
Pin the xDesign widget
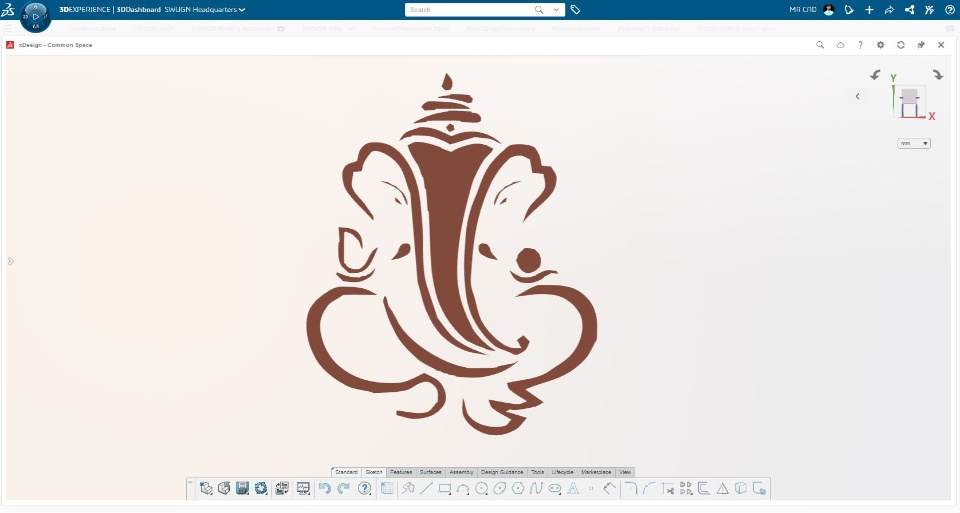(921, 45)
